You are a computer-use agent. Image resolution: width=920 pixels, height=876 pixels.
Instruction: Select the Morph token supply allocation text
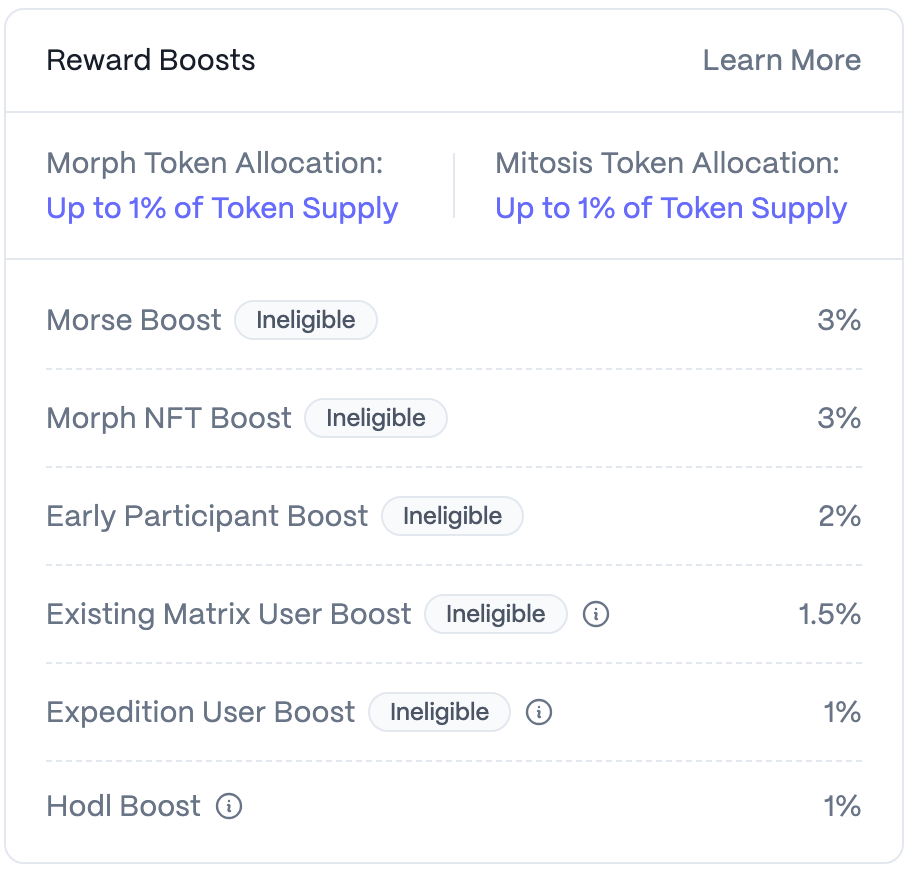[222, 208]
